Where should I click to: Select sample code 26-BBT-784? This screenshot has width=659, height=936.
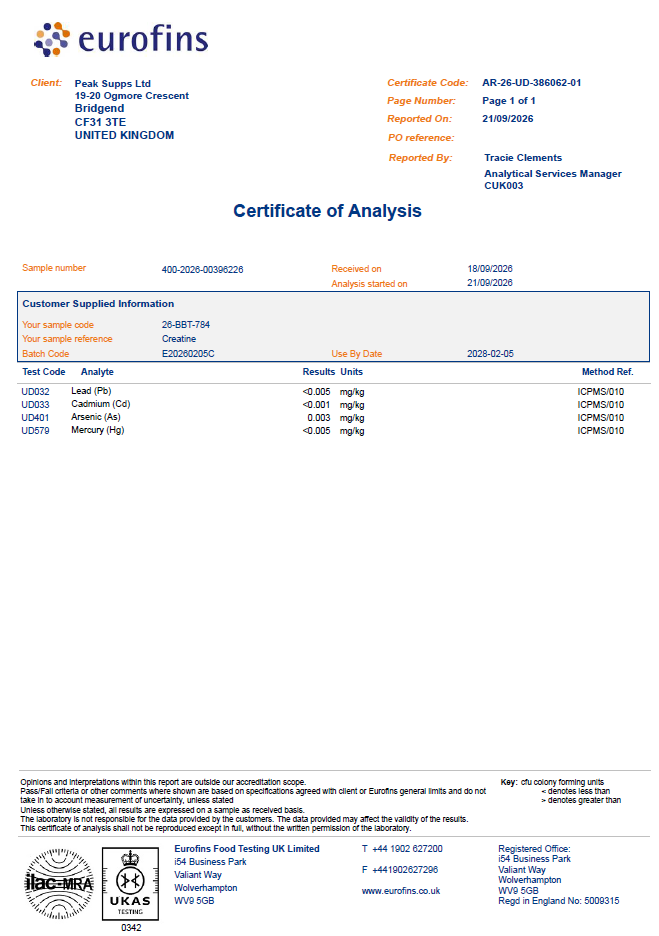pyautogui.click(x=186, y=325)
